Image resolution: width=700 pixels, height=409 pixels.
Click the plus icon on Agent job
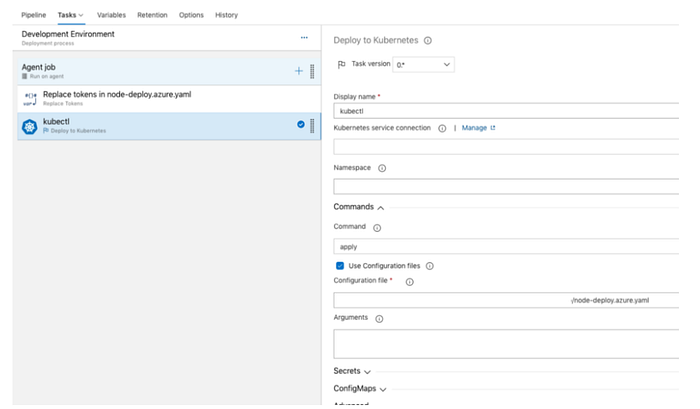[299, 71]
